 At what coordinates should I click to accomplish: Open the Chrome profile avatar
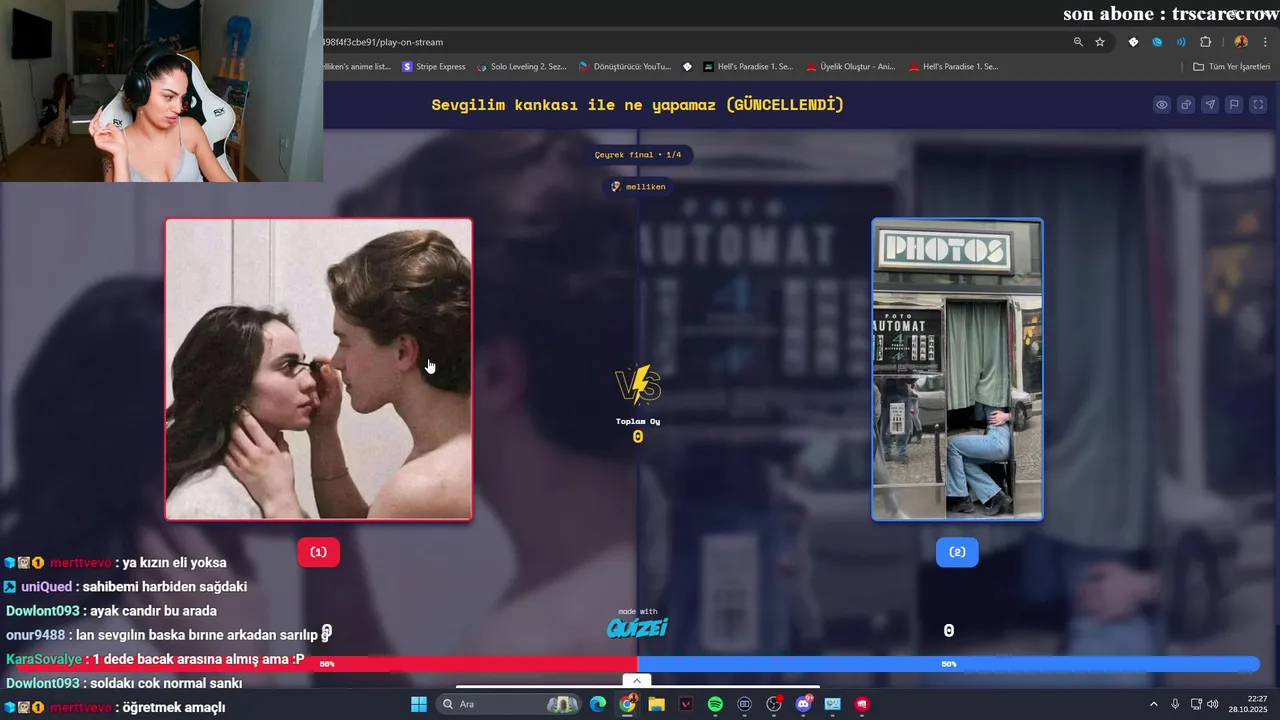click(1241, 42)
